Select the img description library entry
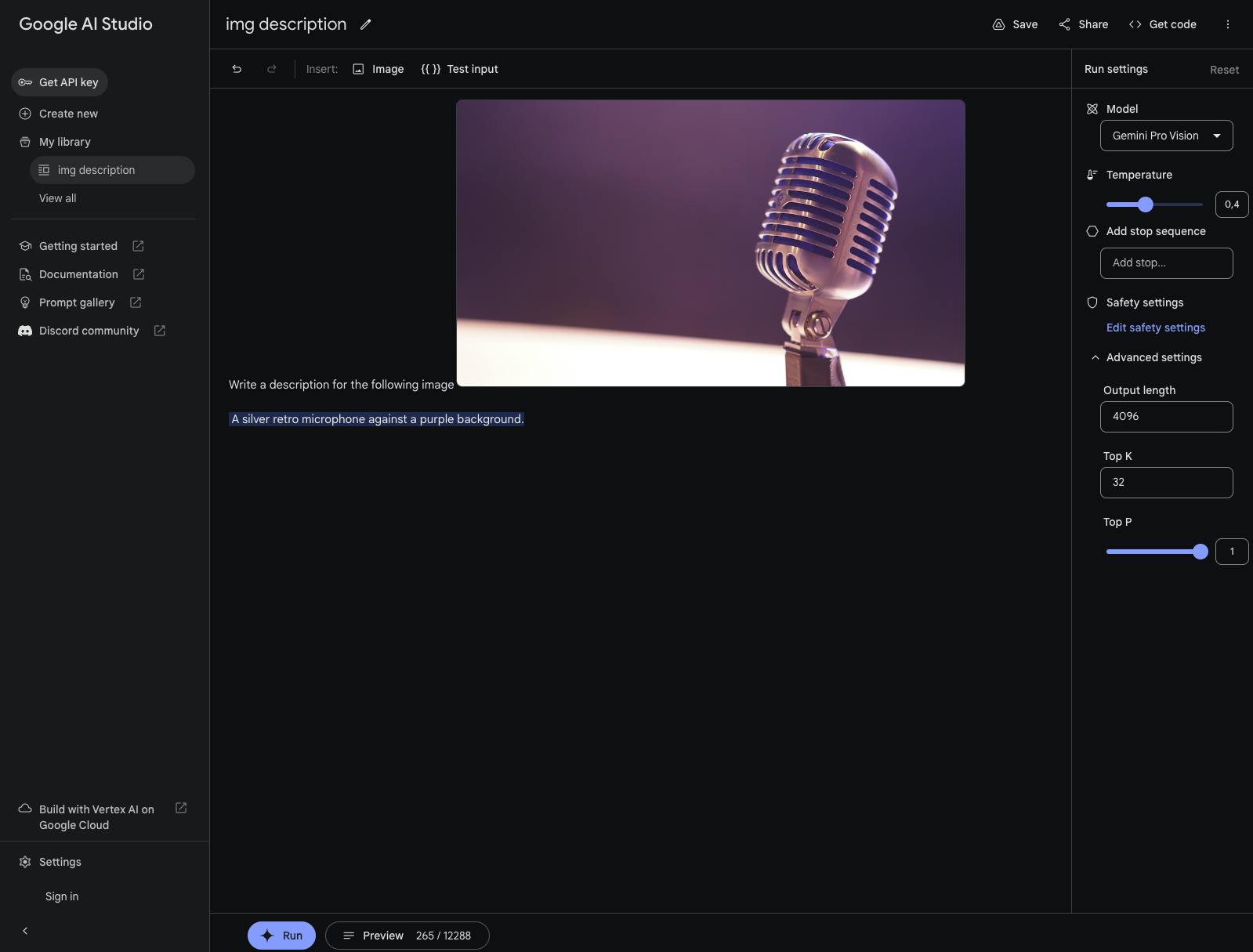The image size is (1253, 952). tap(112, 170)
